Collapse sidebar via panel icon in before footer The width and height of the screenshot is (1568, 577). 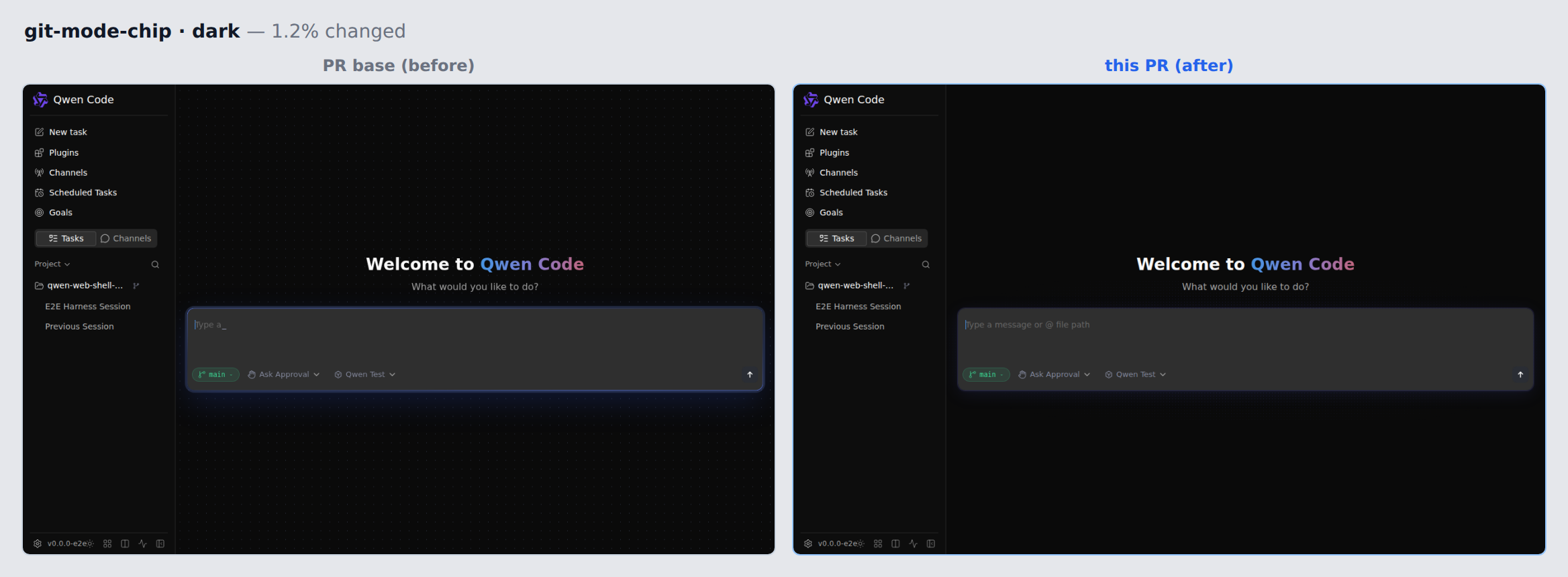(160, 543)
